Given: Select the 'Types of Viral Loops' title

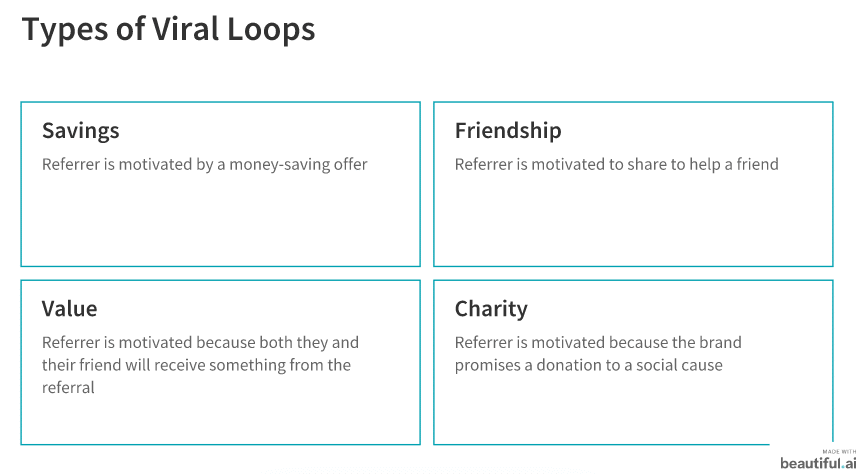Looking at the screenshot, I should tap(168, 29).
